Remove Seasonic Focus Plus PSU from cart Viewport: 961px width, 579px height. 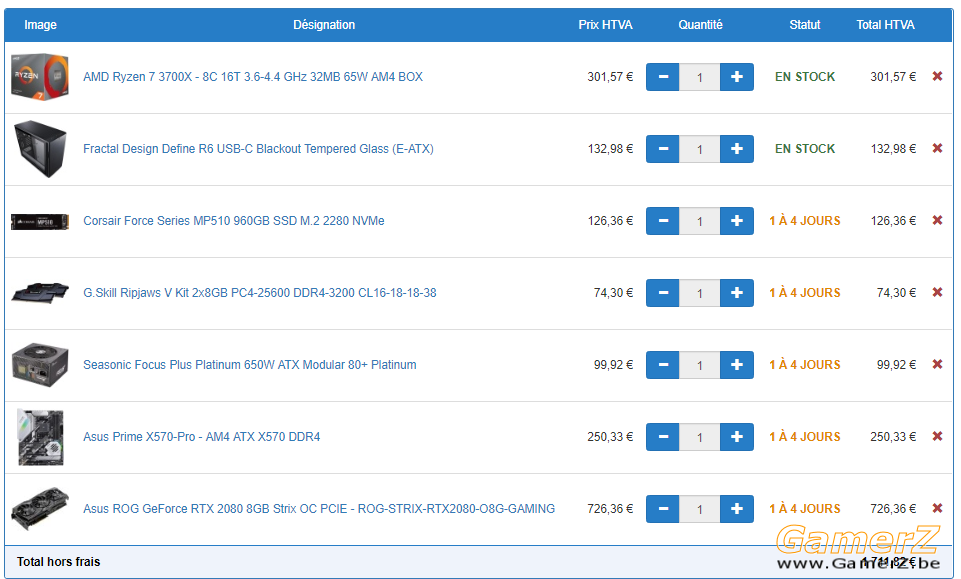(936, 365)
